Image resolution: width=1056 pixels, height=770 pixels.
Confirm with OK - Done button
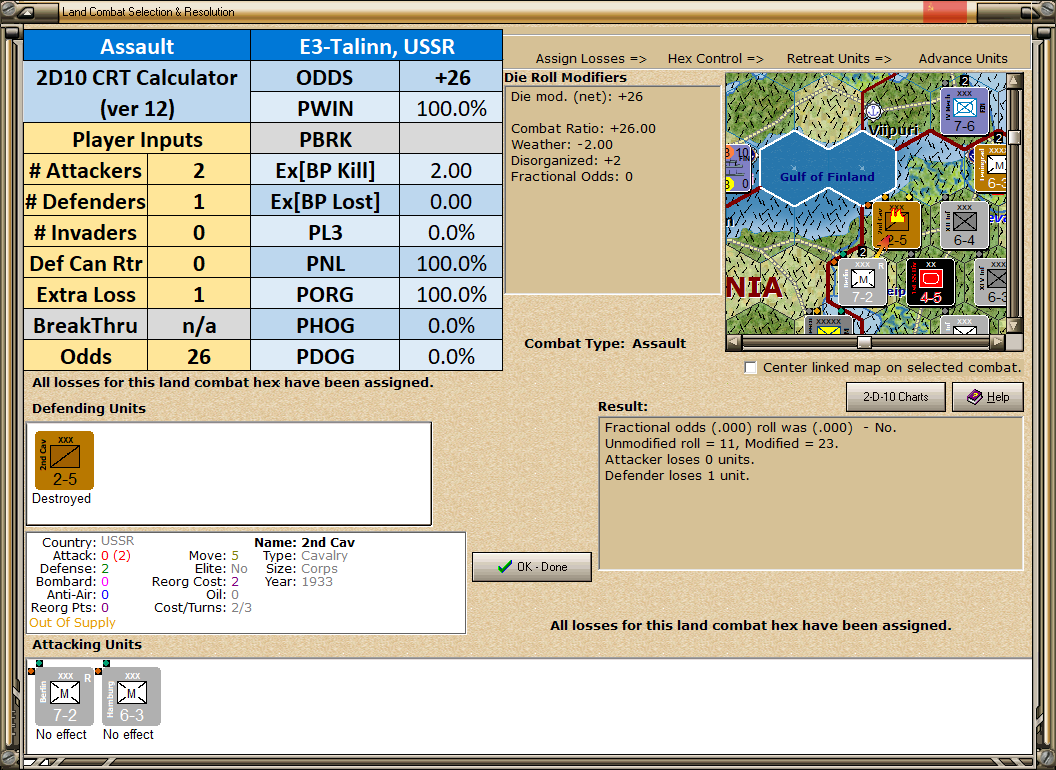click(532, 567)
